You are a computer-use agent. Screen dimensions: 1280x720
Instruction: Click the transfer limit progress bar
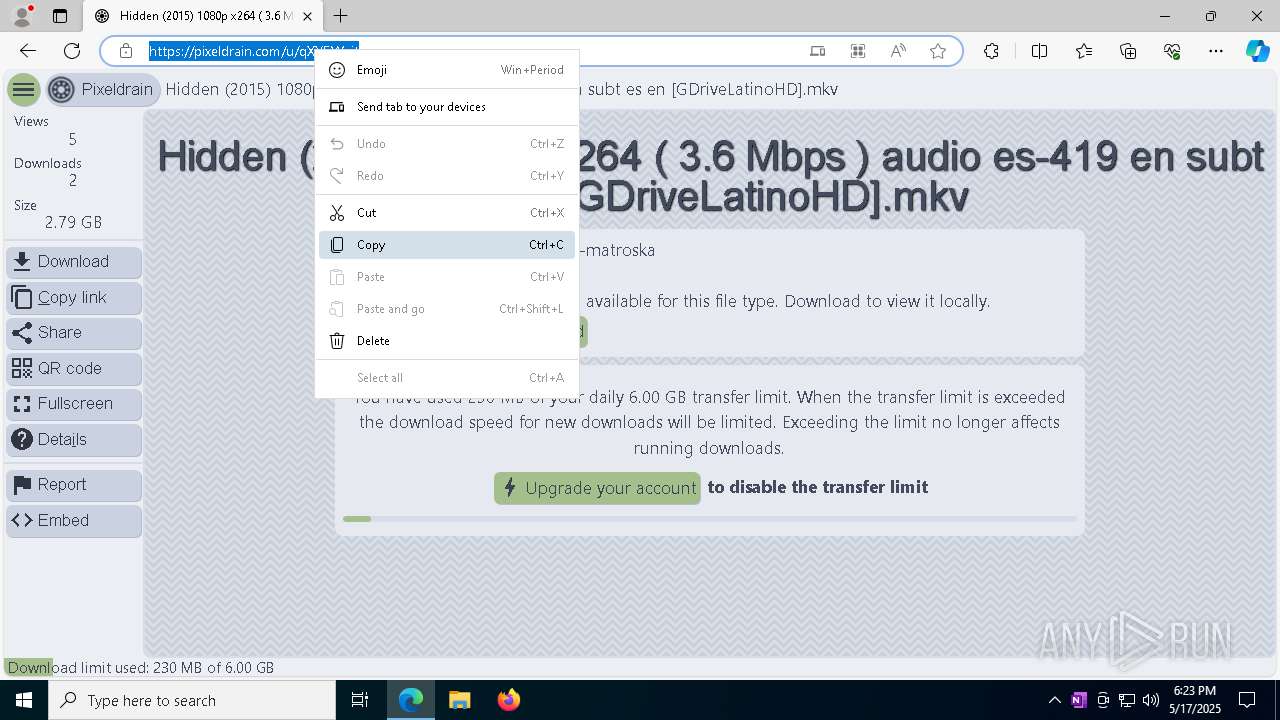[x=710, y=519]
